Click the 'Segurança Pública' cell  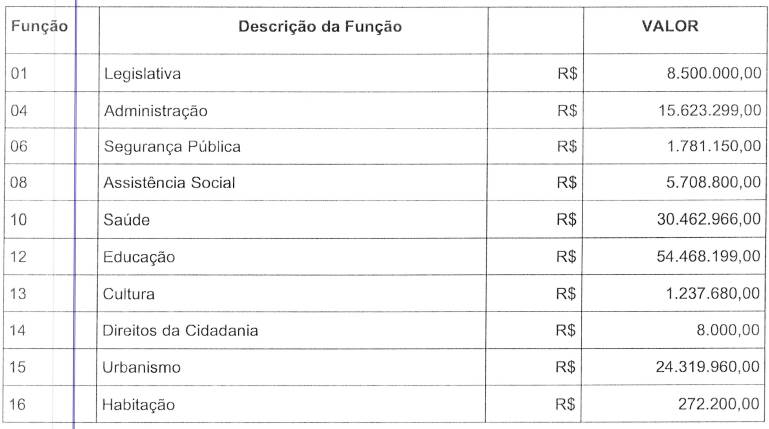(x=172, y=147)
